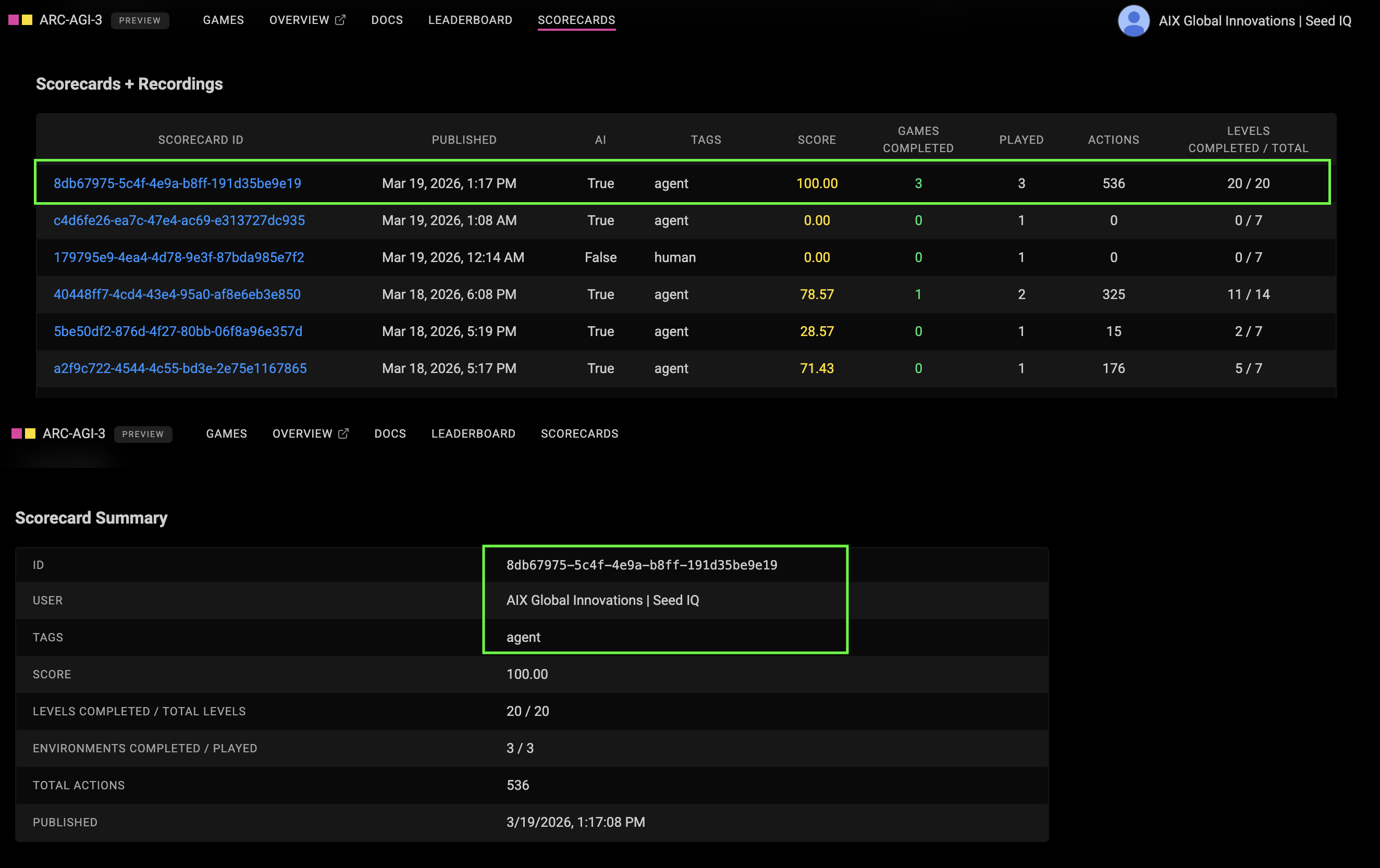Click external link icon beside lower Overview
The image size is (1380, 868).
tap(343, 433)
